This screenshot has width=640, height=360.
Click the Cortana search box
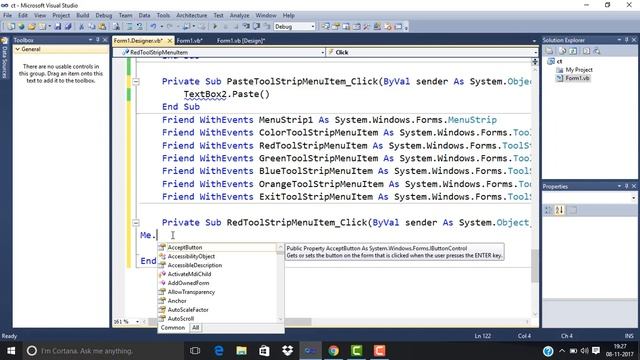click(x=102, y=351)
